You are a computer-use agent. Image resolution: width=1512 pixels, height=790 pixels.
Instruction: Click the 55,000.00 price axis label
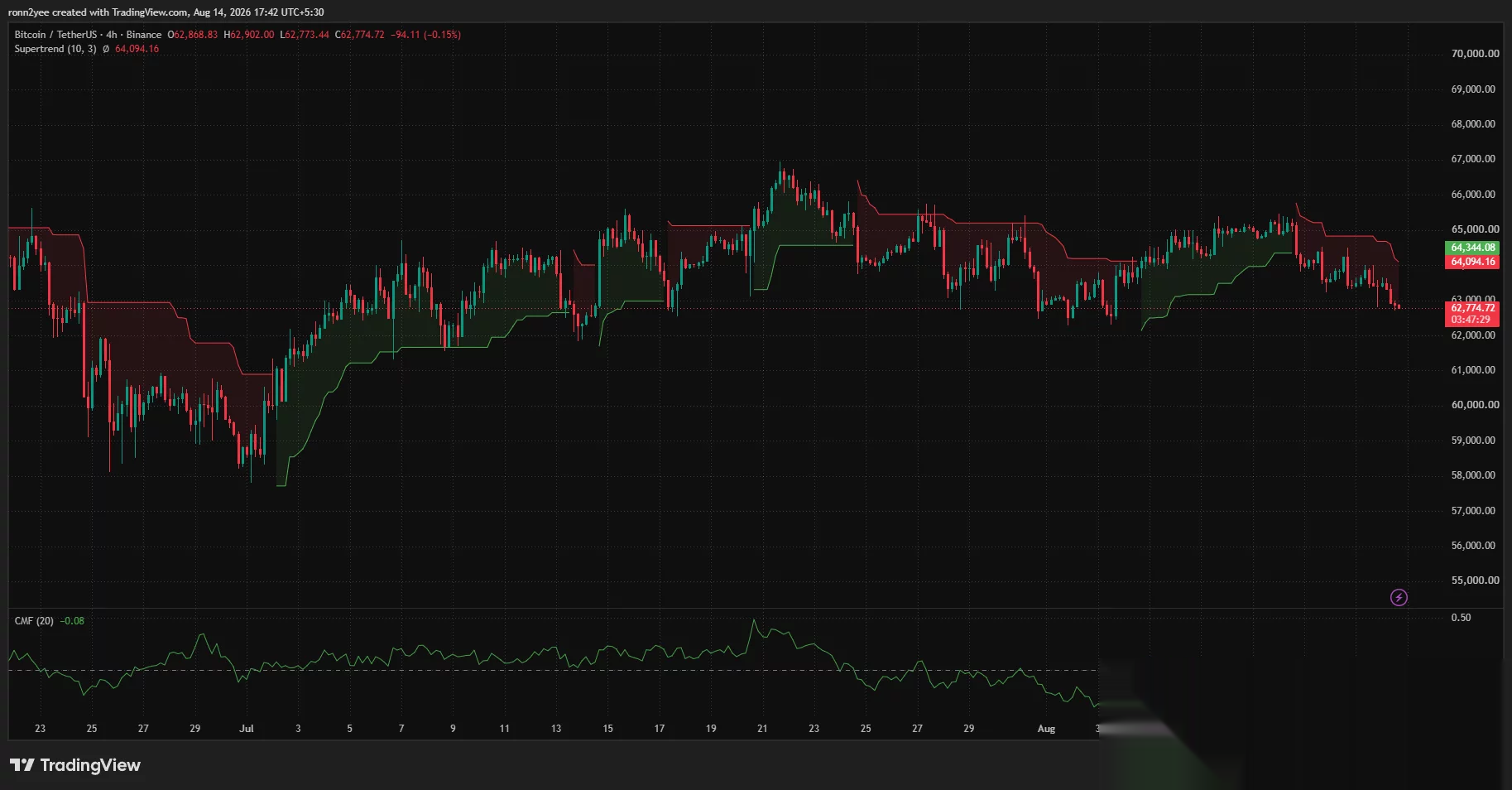1475,580
